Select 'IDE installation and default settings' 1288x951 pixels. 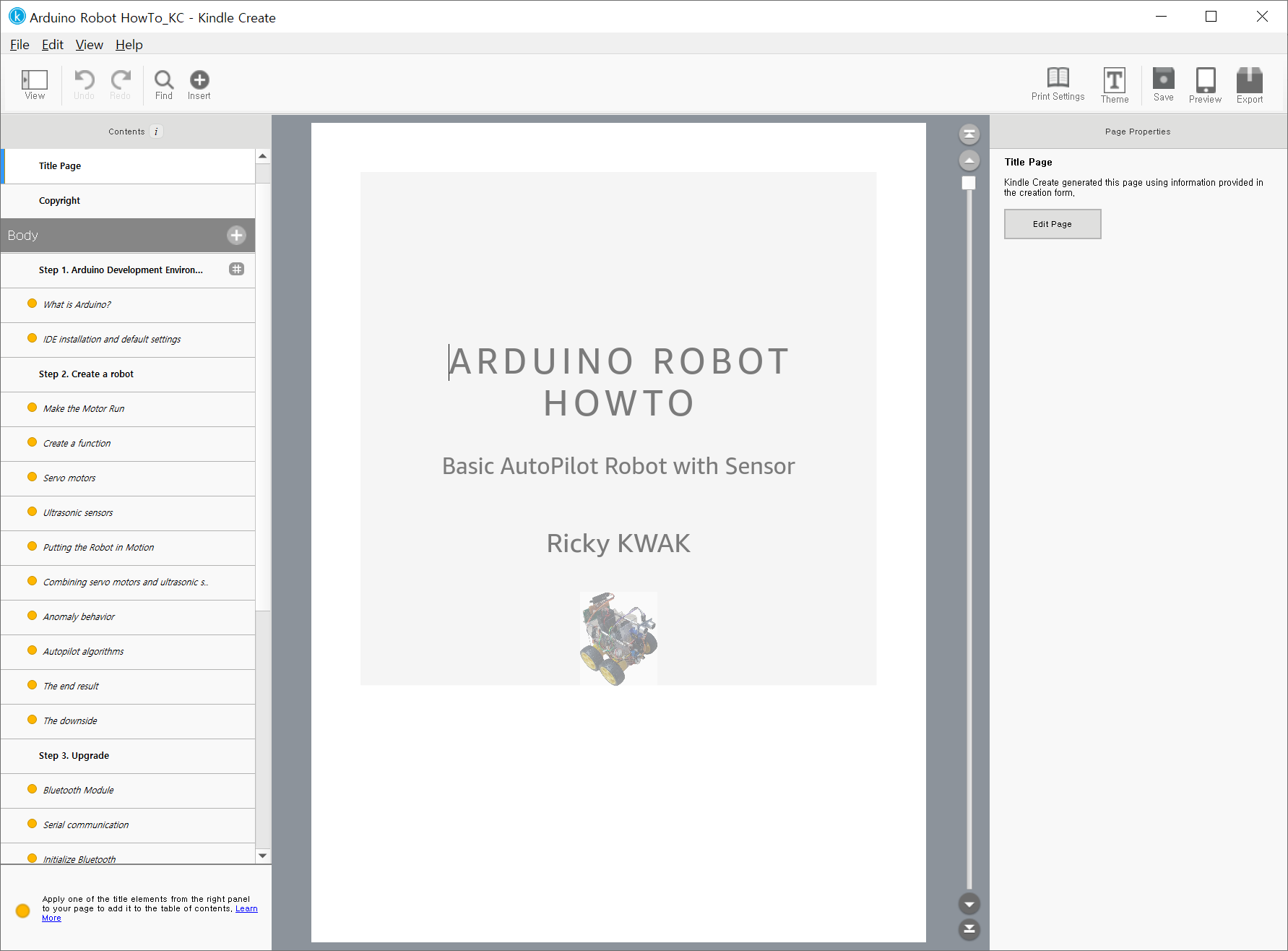tap(129, 340)
